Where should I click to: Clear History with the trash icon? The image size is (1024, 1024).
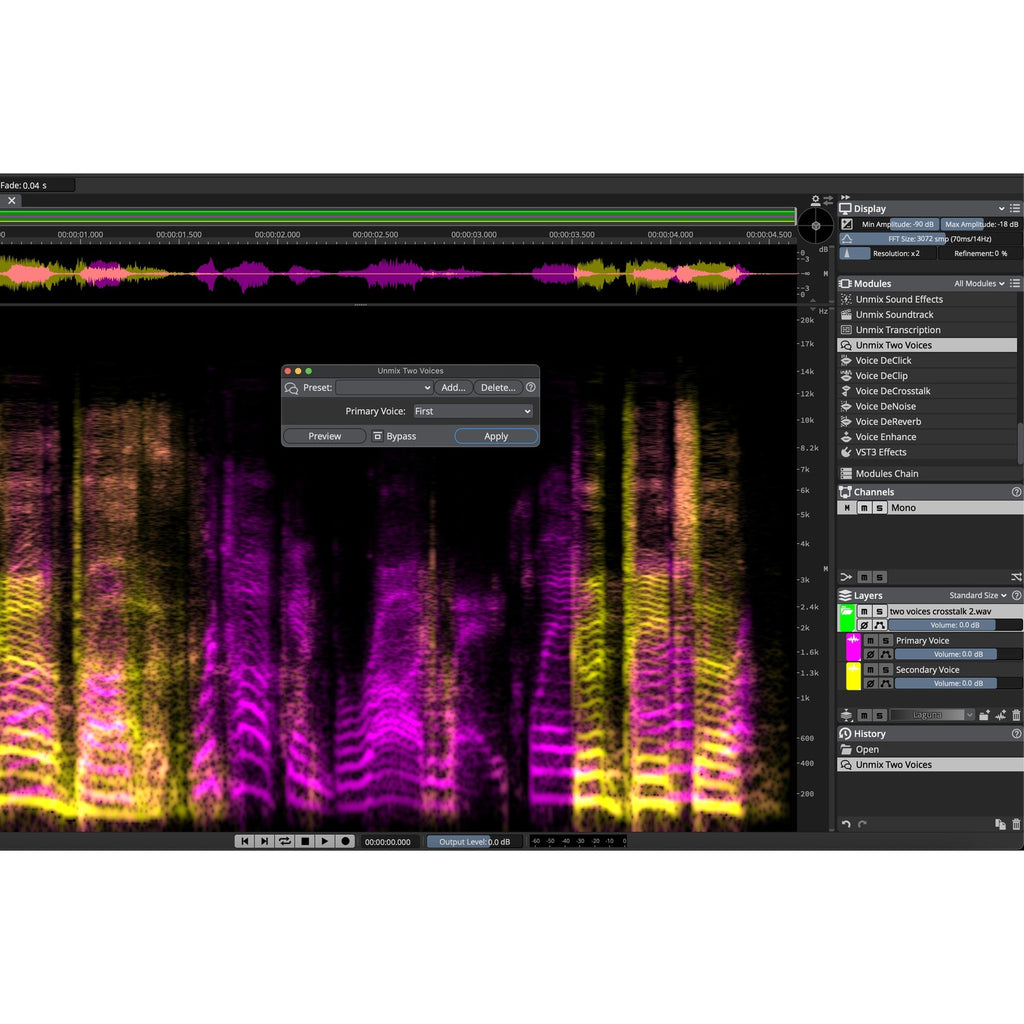tap(1016, 824)
